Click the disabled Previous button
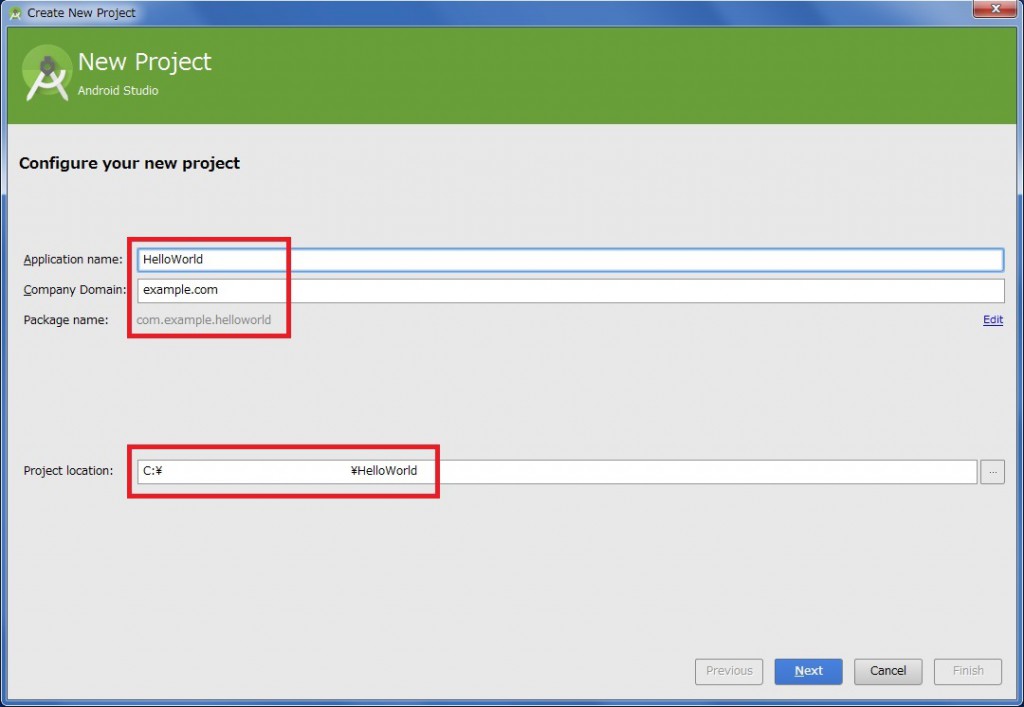The height and width of the screenshot is (707, 1024). [x=729, y=671]
